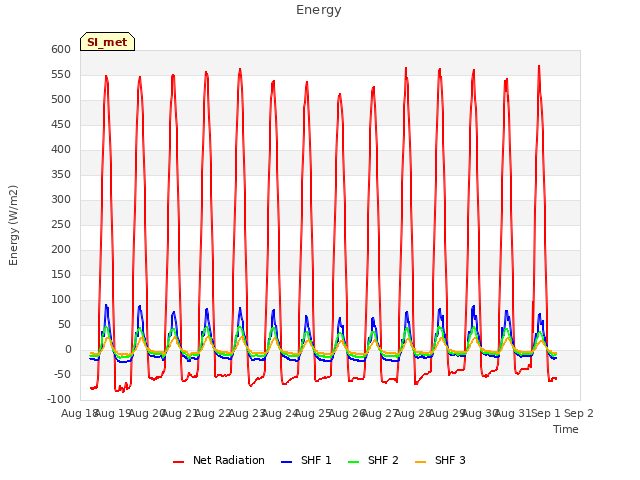
Task: Click the 200 y-axis tick label
Action: tap(61, 249)
